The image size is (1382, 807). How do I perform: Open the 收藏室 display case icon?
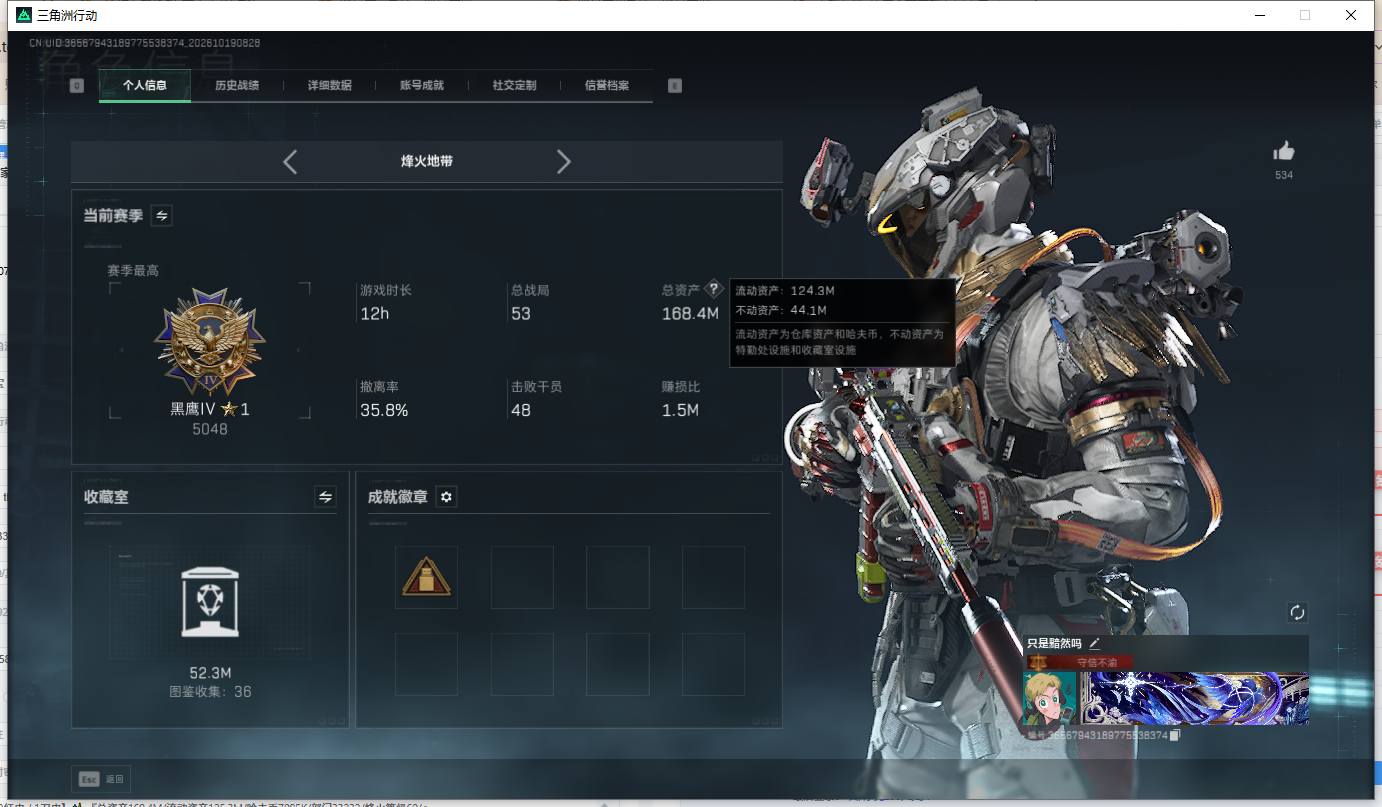point(210,600)
